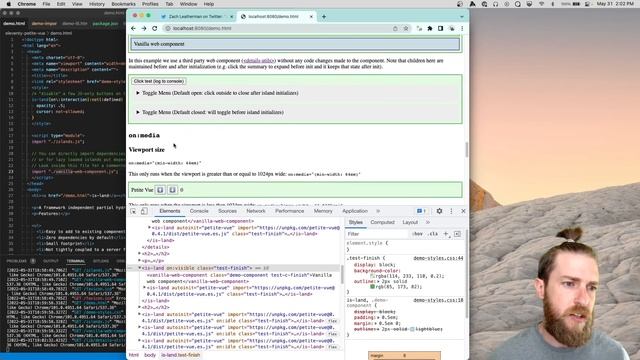640x360 pixels.
Task: Switch to the Elements DevTools tab
Action: click(170, 211)
